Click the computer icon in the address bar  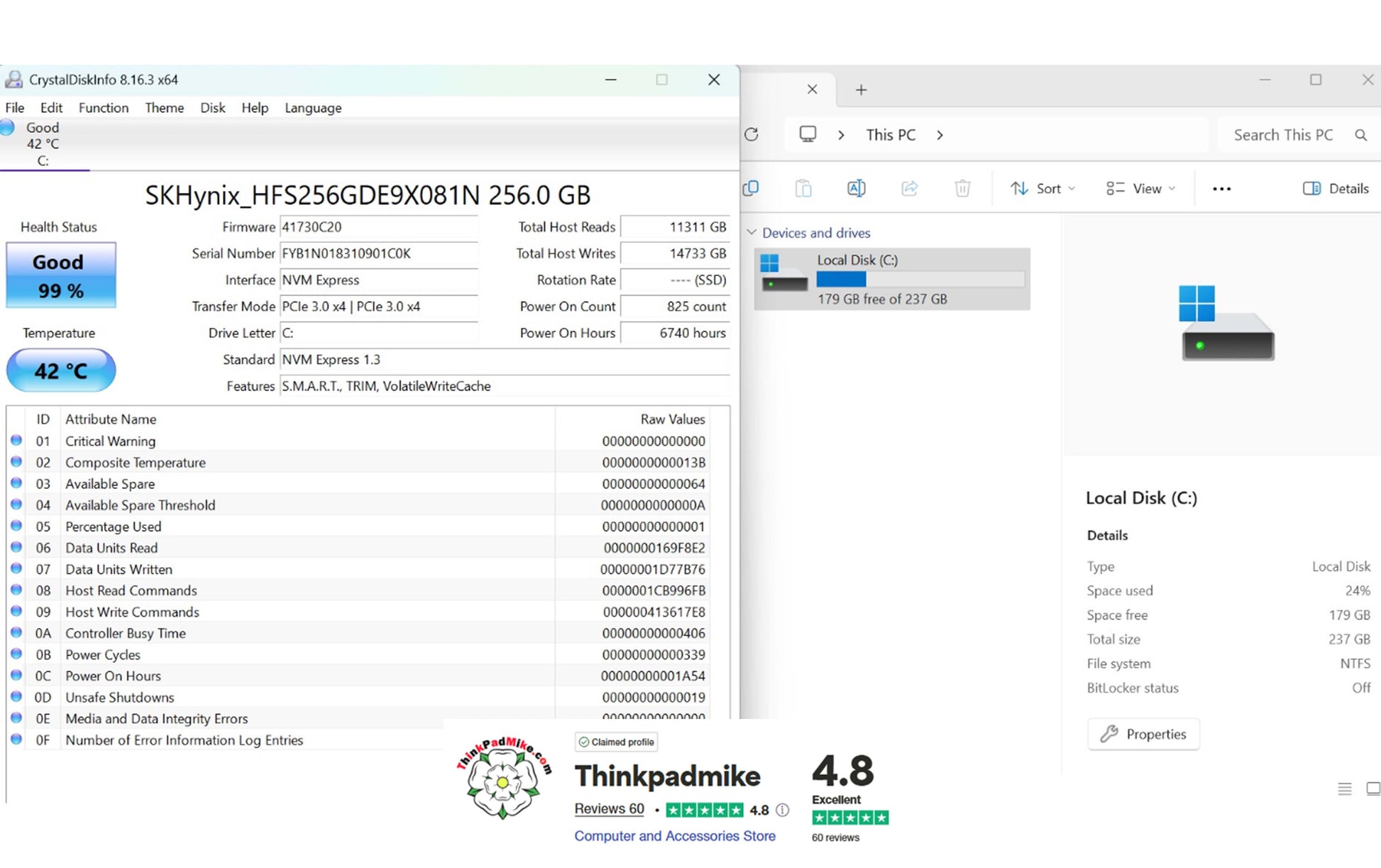[x=808, y=134]
